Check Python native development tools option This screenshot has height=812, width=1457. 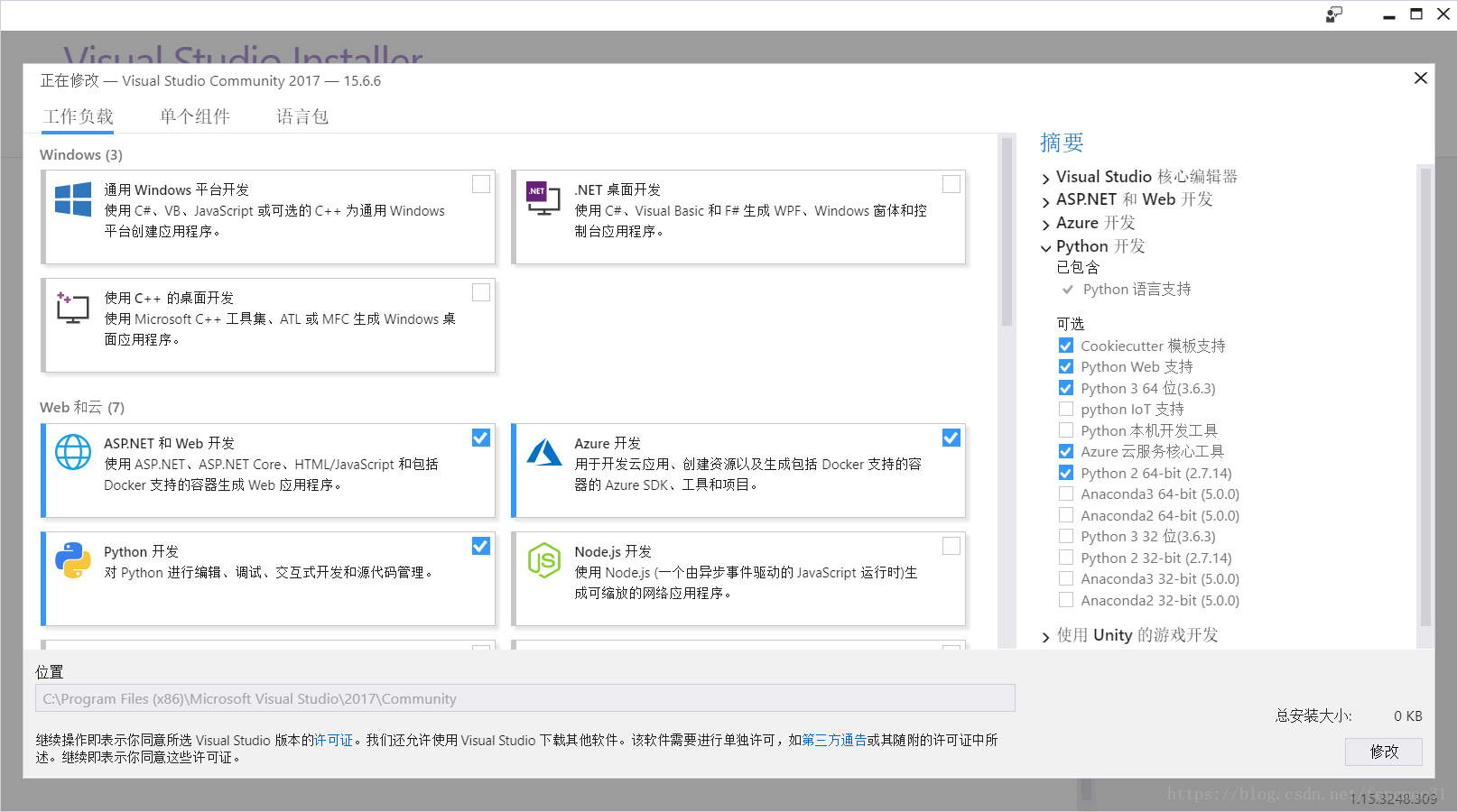pyautogui.click(x=1066, y=430)
